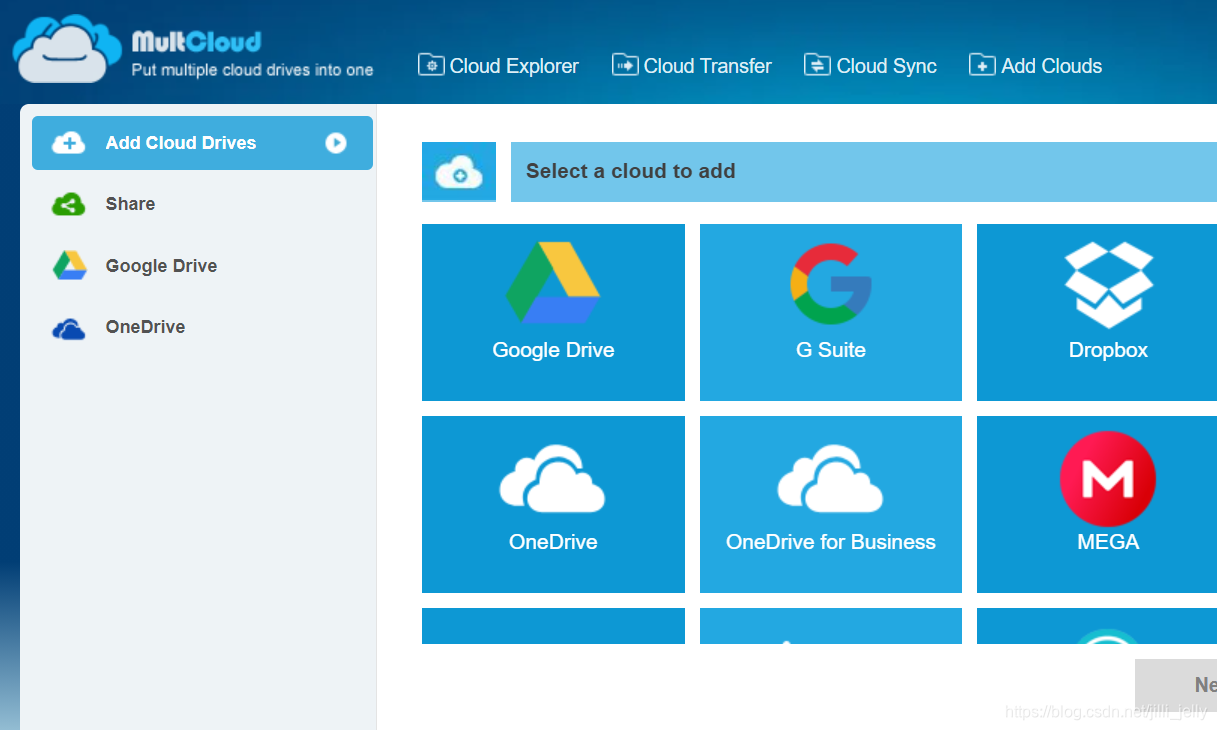The image size is (1217, 730).
Task: Choose the OneDrive for Business tile
Action: coord(831,504)
